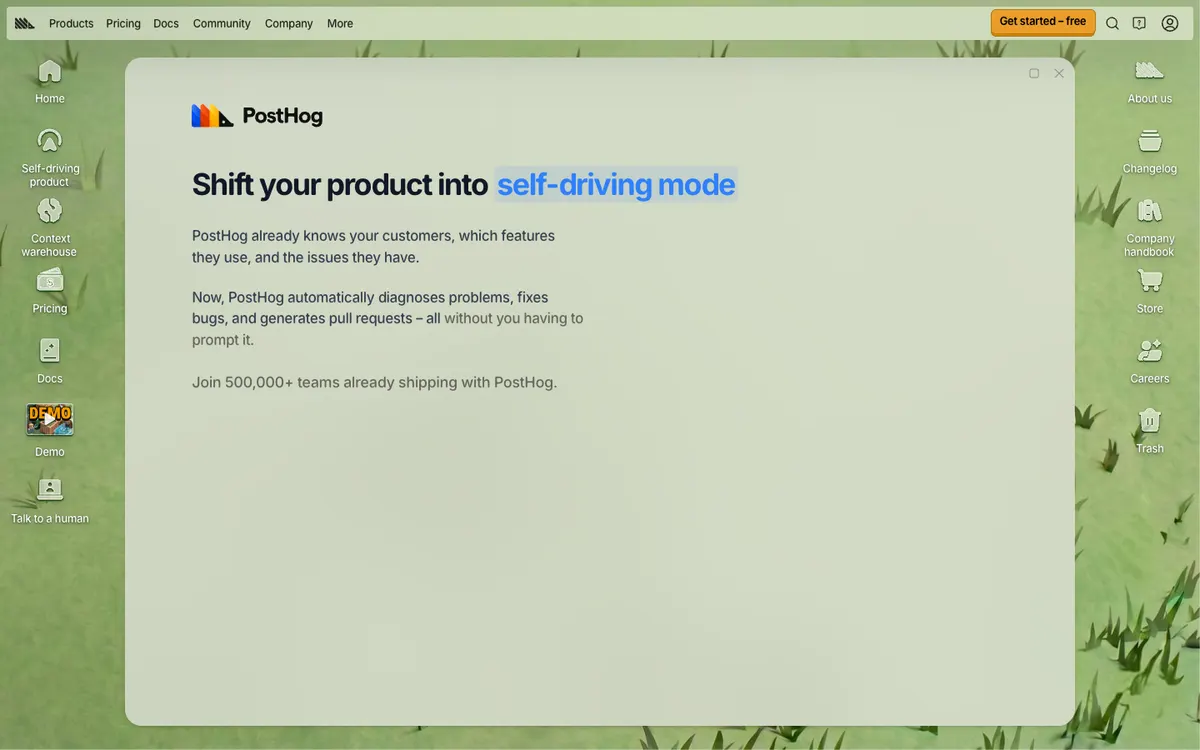
Task: Maximize the PostHog window
Action: pyautogui.click(x=1034, y=73)
